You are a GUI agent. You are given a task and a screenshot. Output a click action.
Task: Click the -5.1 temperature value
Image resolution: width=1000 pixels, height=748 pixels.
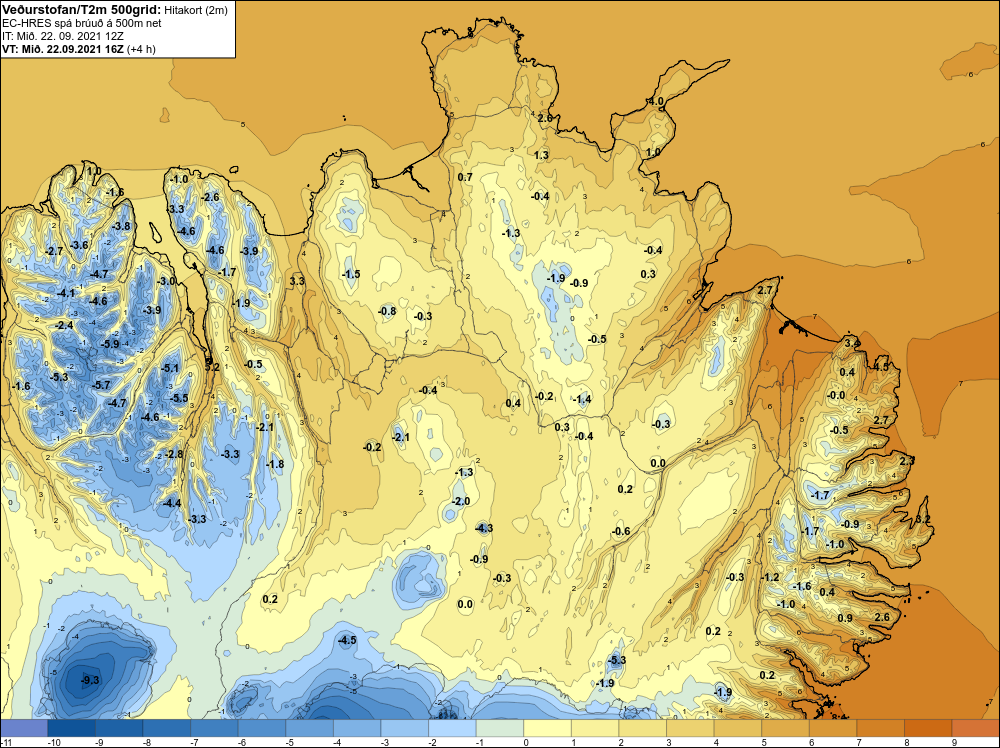pos(170,368)
